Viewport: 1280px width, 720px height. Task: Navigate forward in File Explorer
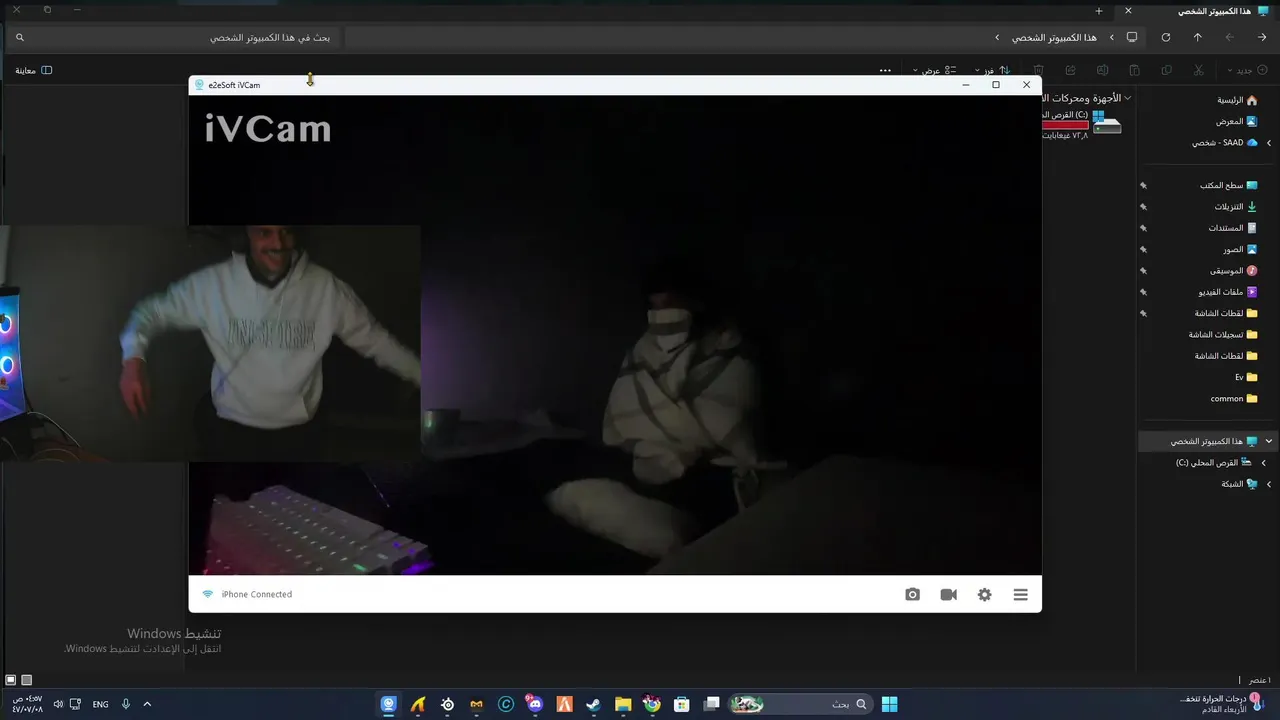[1229, 37]
